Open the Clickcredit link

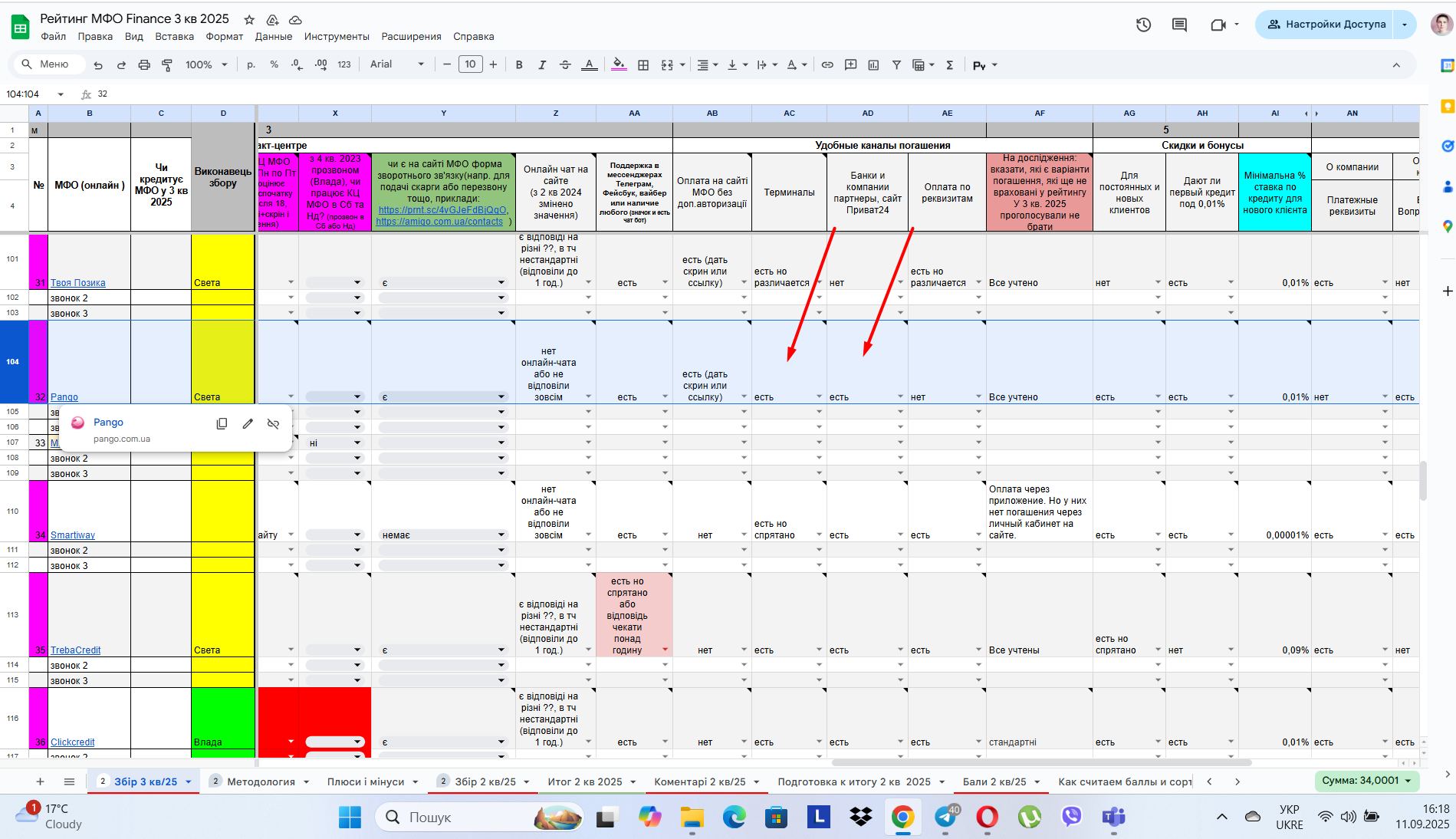[x=73, y=742]
